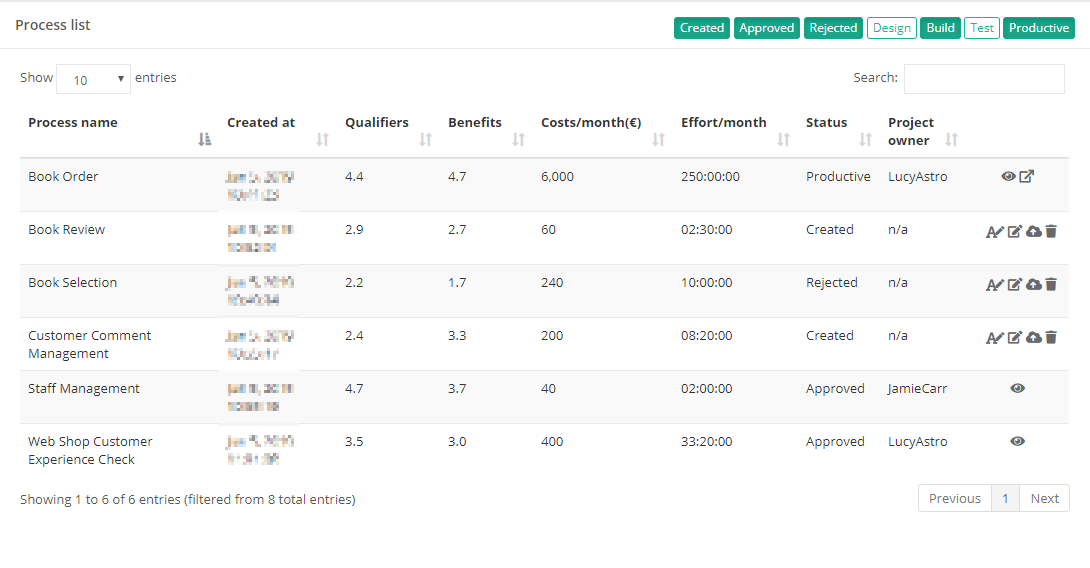Enable the Design status filter
This screenshot has width=1090, height=568.
point(892,28)
